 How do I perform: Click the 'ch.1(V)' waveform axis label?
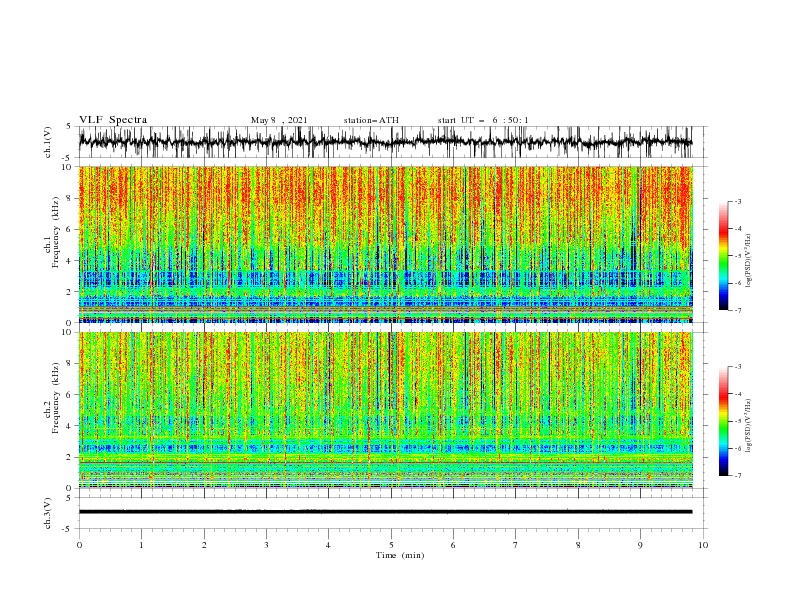click(48, 142)
